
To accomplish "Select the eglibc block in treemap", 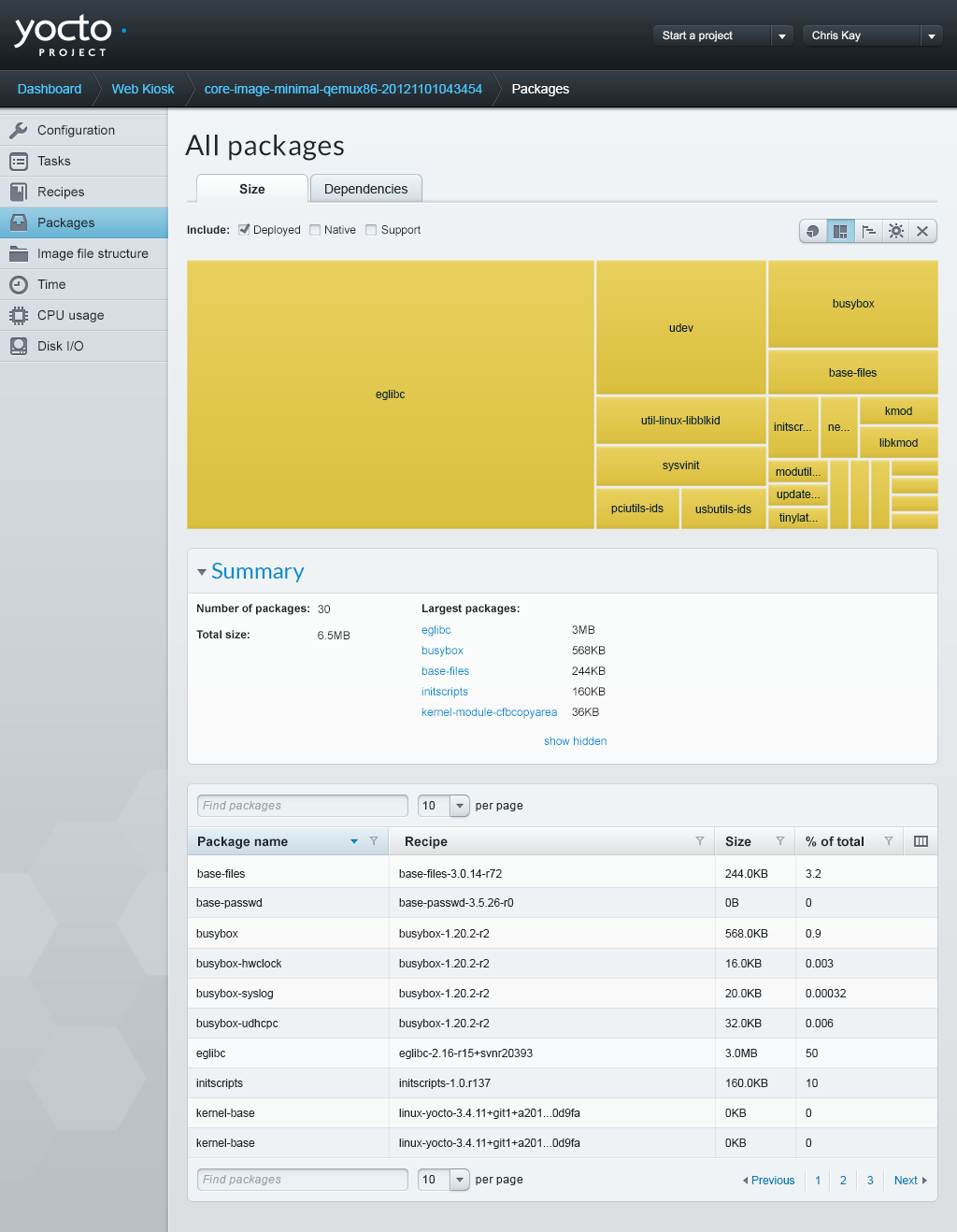I will click(x=390, y=394).
